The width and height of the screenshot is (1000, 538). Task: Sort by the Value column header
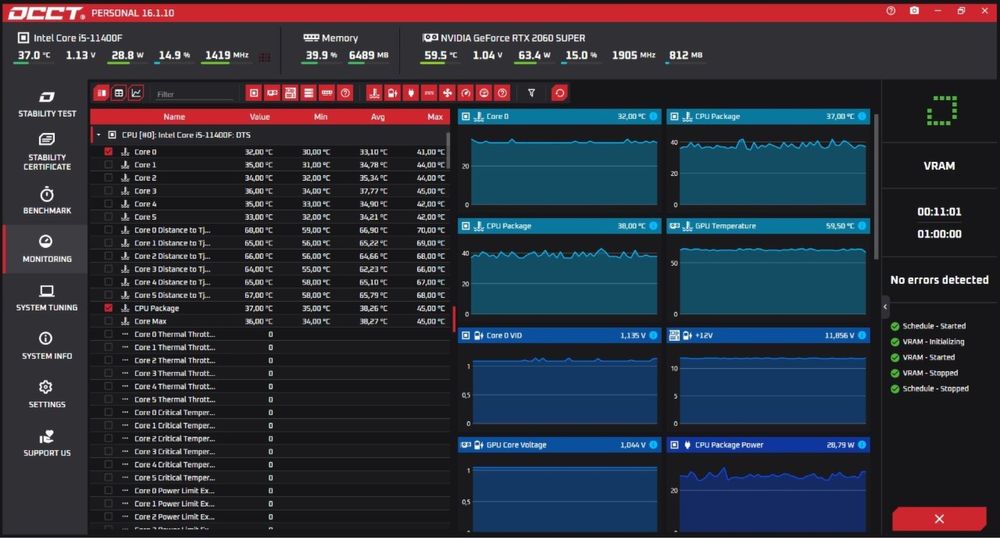[260, 117]
